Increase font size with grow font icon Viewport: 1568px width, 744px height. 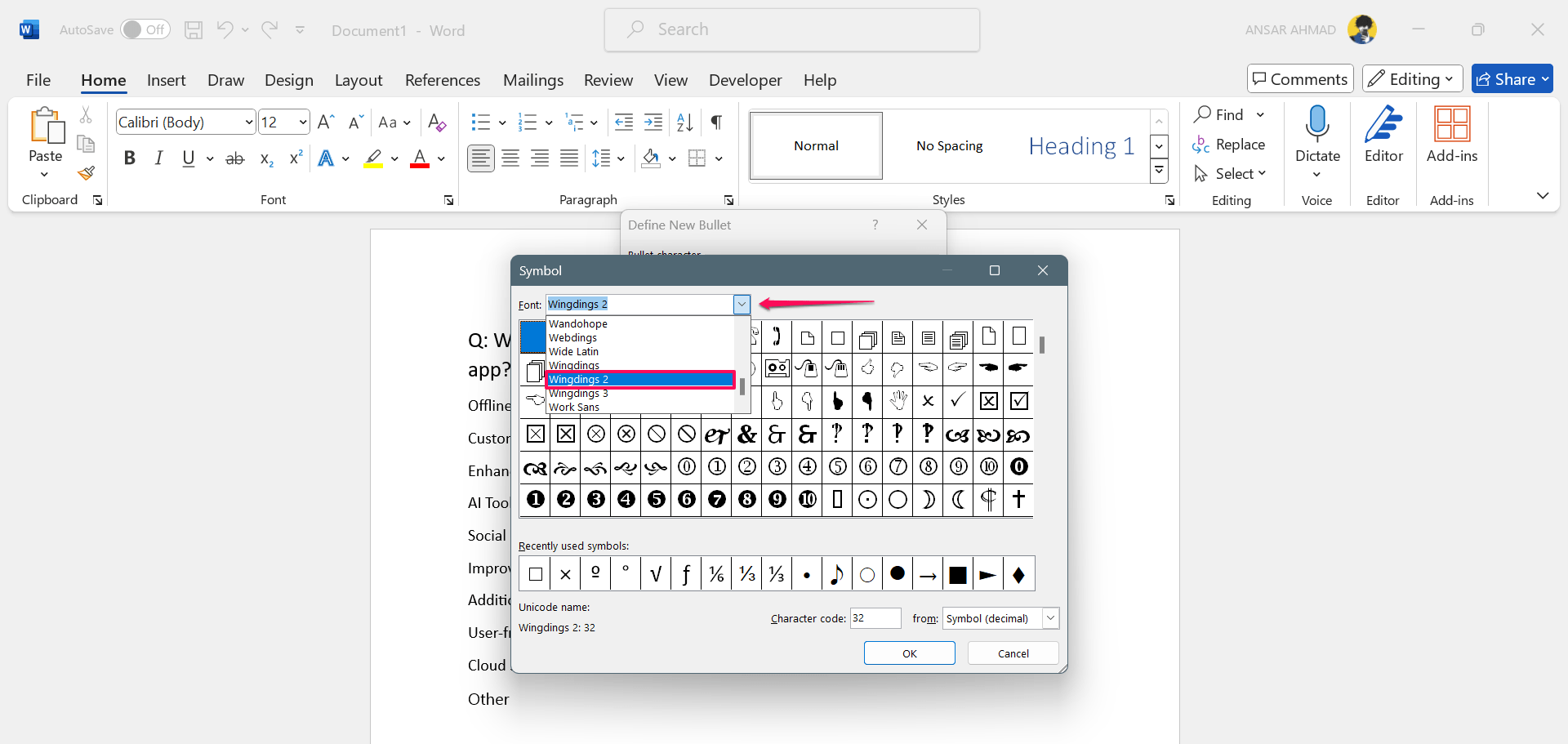325,123
